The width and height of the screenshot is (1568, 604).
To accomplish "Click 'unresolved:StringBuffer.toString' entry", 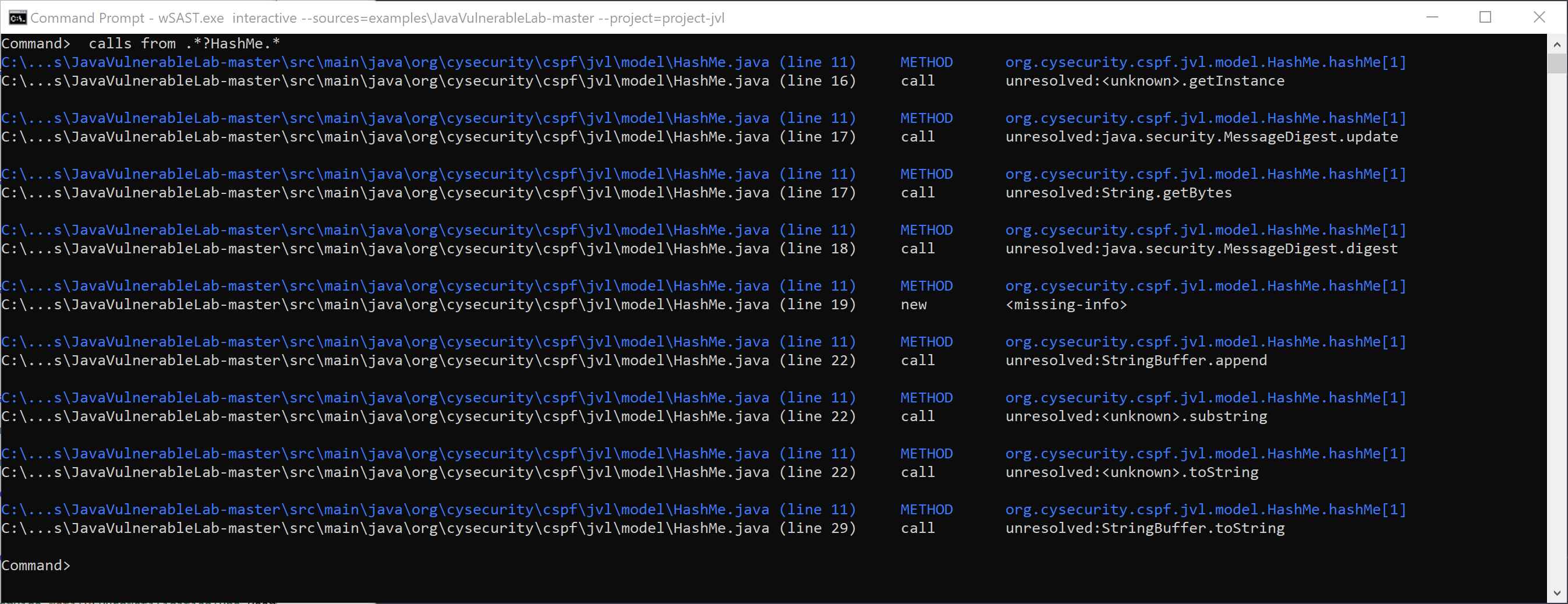I will point(1144,528).
